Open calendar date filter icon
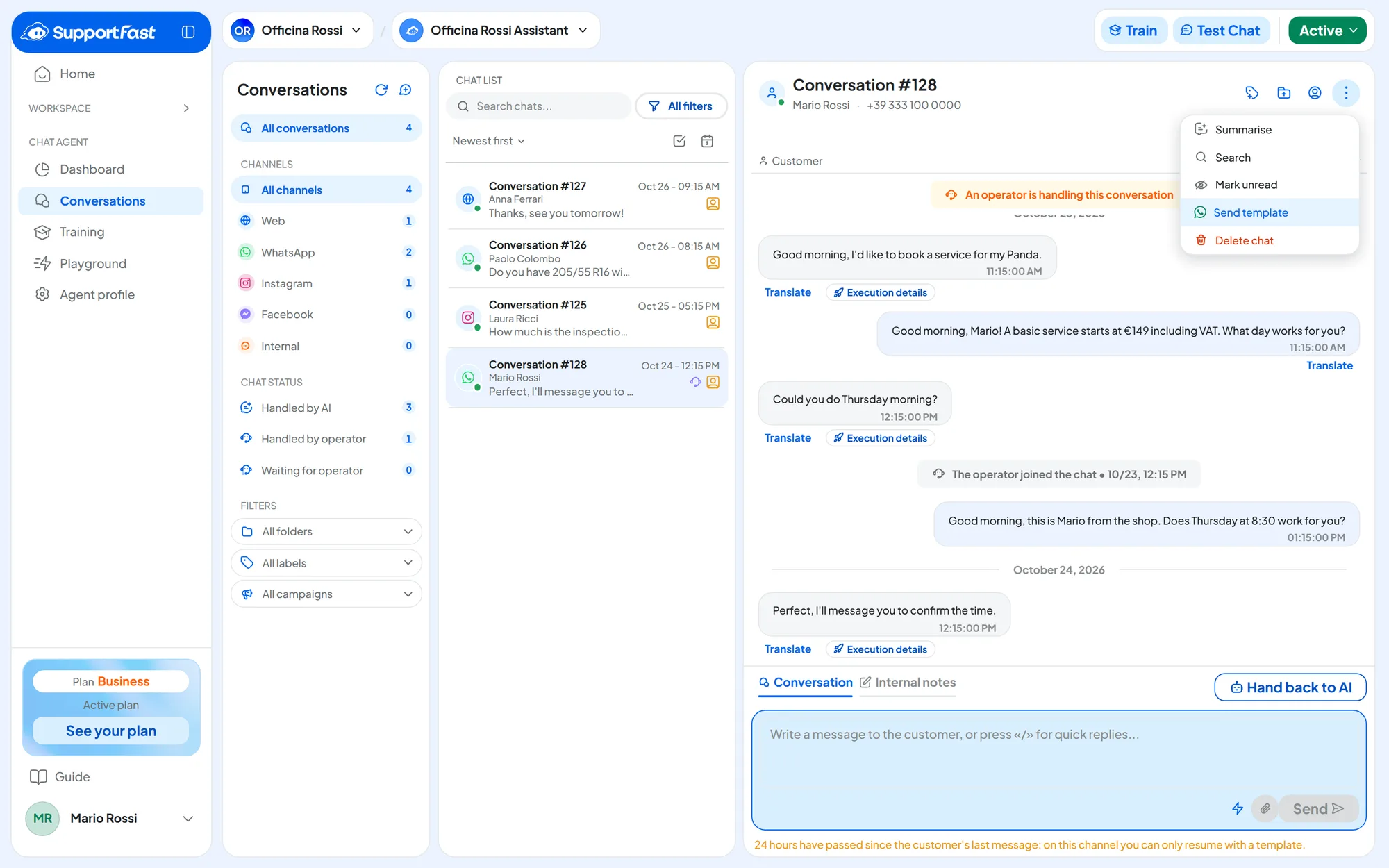Image resolution: width=1389 pixels, height=868 pixels. [x=707, y=141]
